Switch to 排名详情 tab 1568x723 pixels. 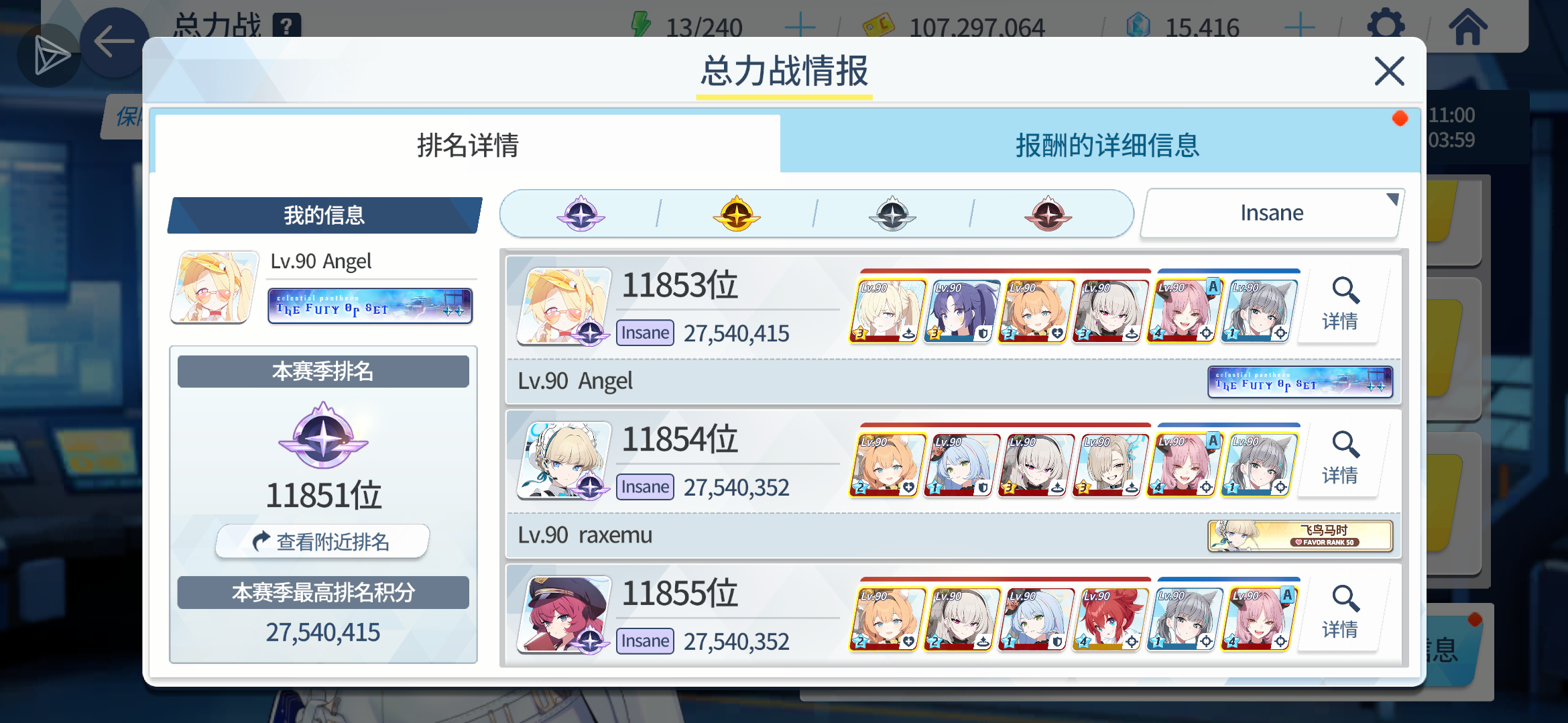pyautogui.click(x=467, y=145)
